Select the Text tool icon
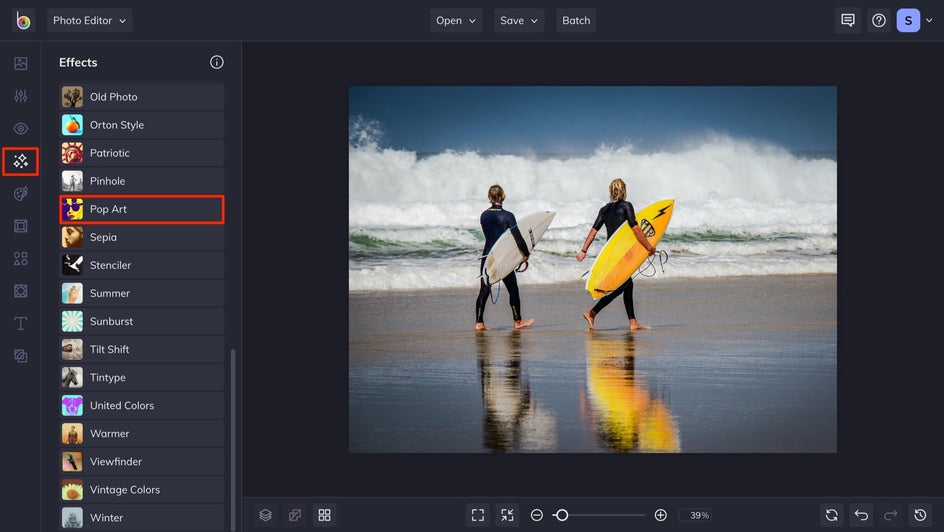Image resolution: width=944 pixels, height=532 pixels. [x=20, y=323]
